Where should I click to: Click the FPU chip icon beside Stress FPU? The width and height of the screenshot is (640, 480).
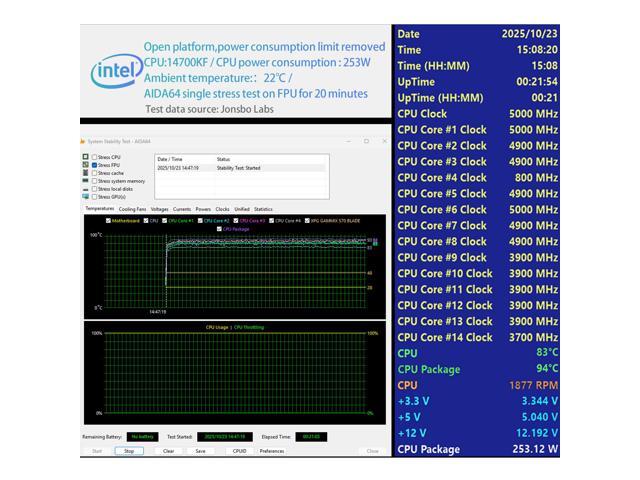click(x=85, y=164)
